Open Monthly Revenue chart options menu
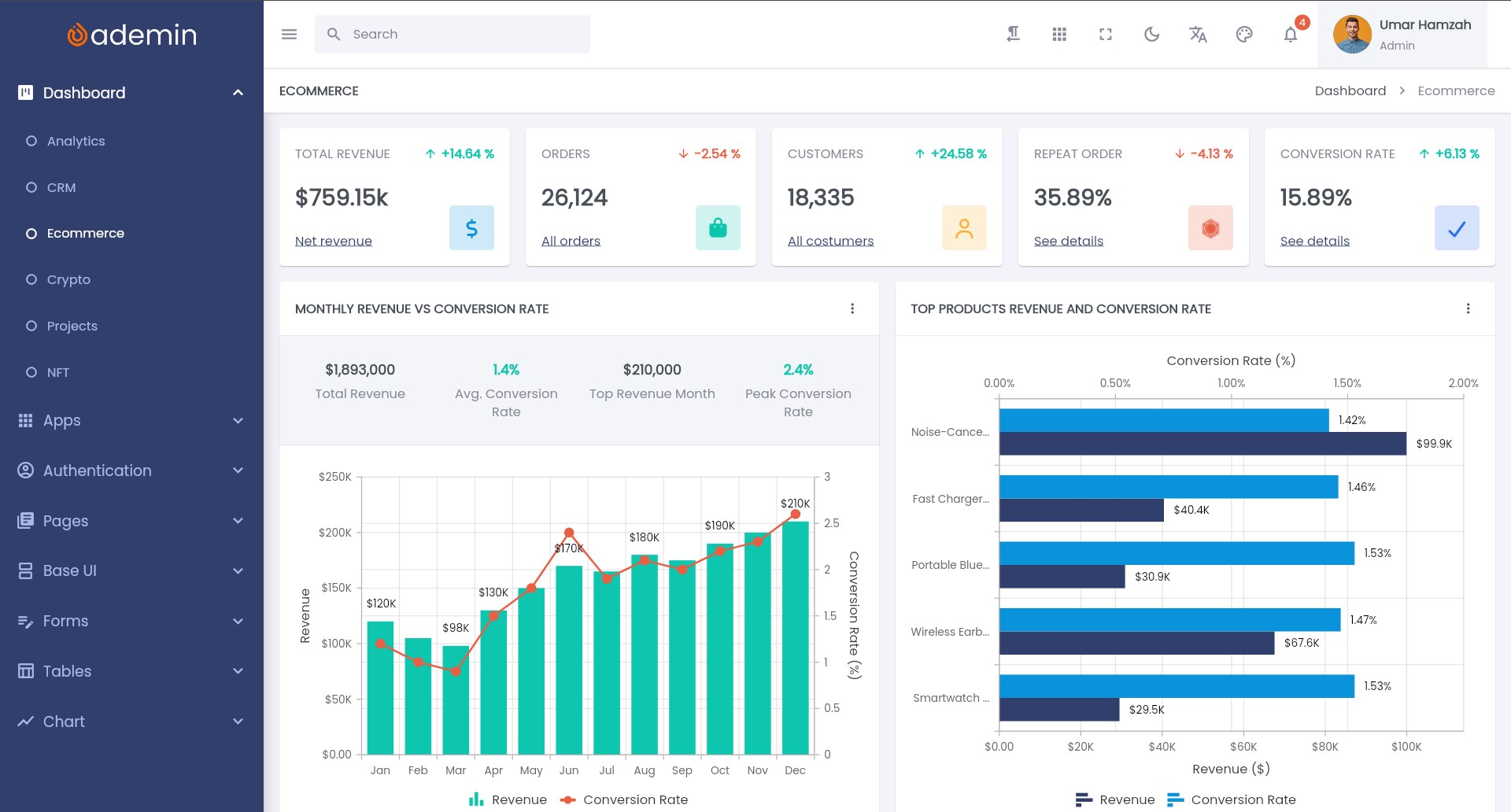This screenshot has width=1511, height=812. pos(852,309)
